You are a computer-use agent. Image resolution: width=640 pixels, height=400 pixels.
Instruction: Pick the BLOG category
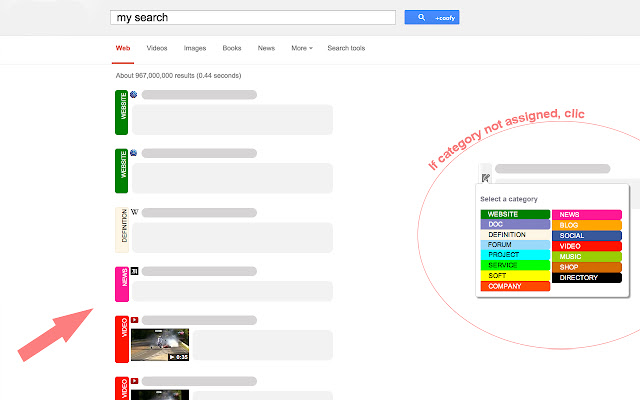click(x=587, y=225)
